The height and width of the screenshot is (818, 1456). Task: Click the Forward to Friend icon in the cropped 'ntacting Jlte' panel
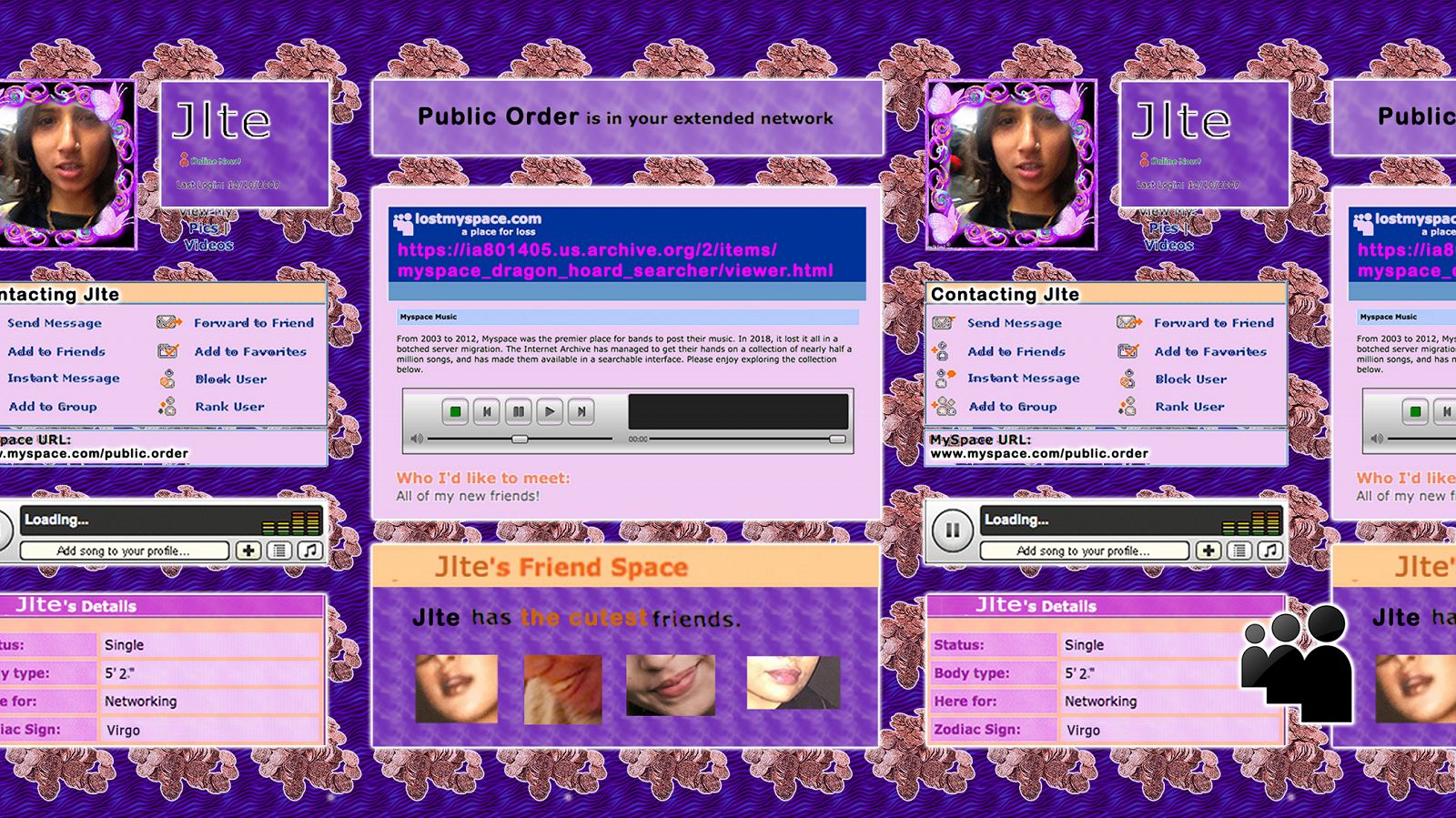click(x=169, y=322)
